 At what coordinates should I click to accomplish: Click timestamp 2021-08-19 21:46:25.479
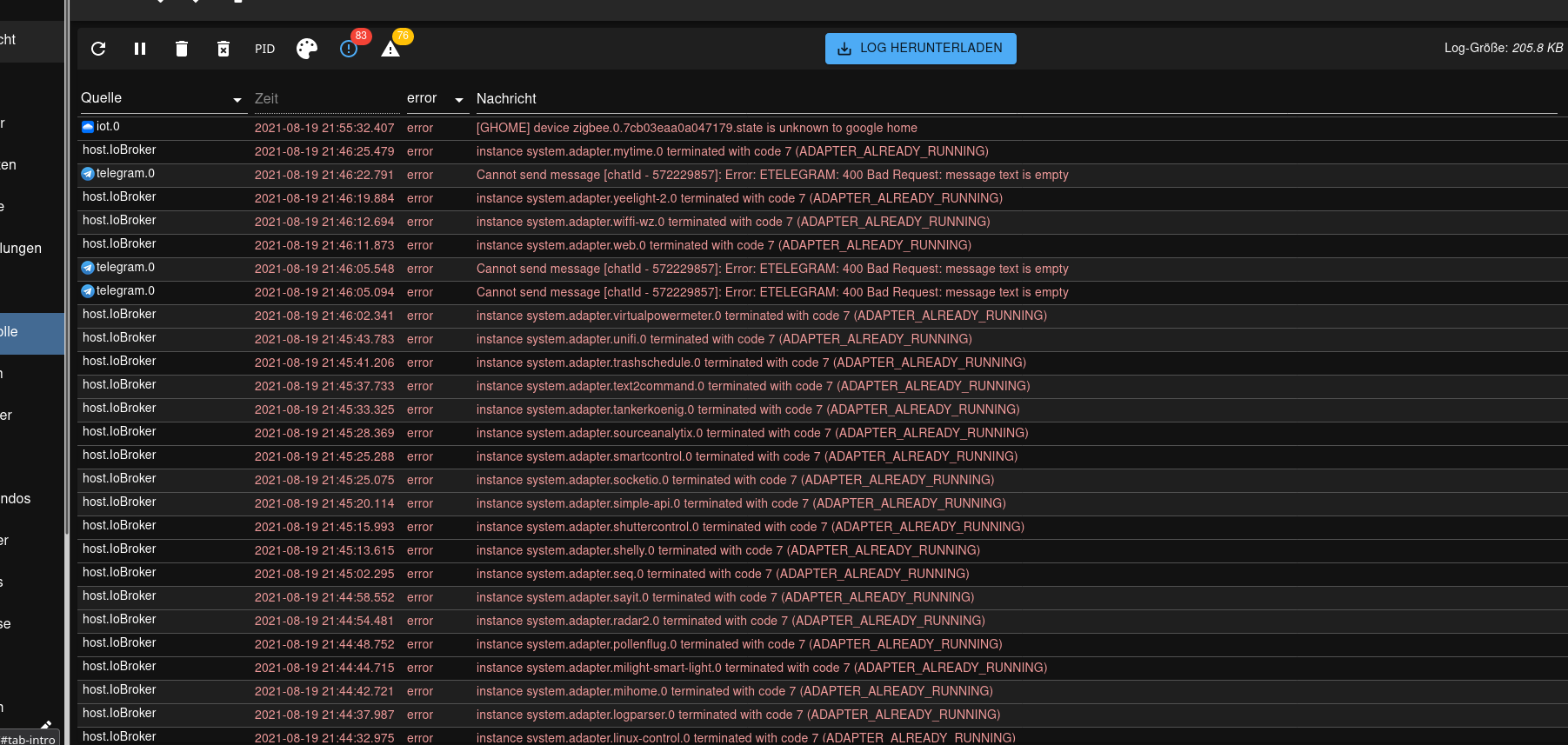click(x=324, y=151)
